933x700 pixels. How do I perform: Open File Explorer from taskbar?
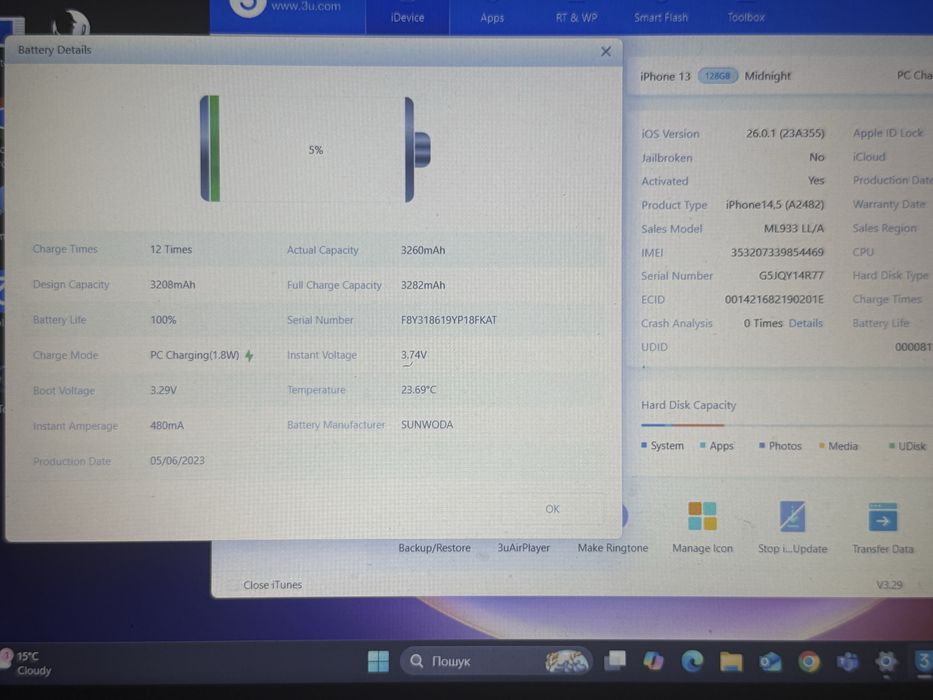click(731, 661)
